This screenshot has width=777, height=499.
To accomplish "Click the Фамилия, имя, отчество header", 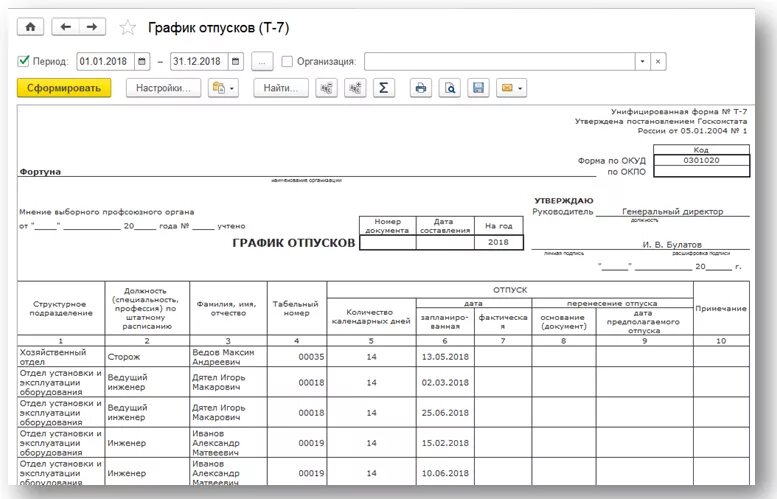I will tap(228, 308).
